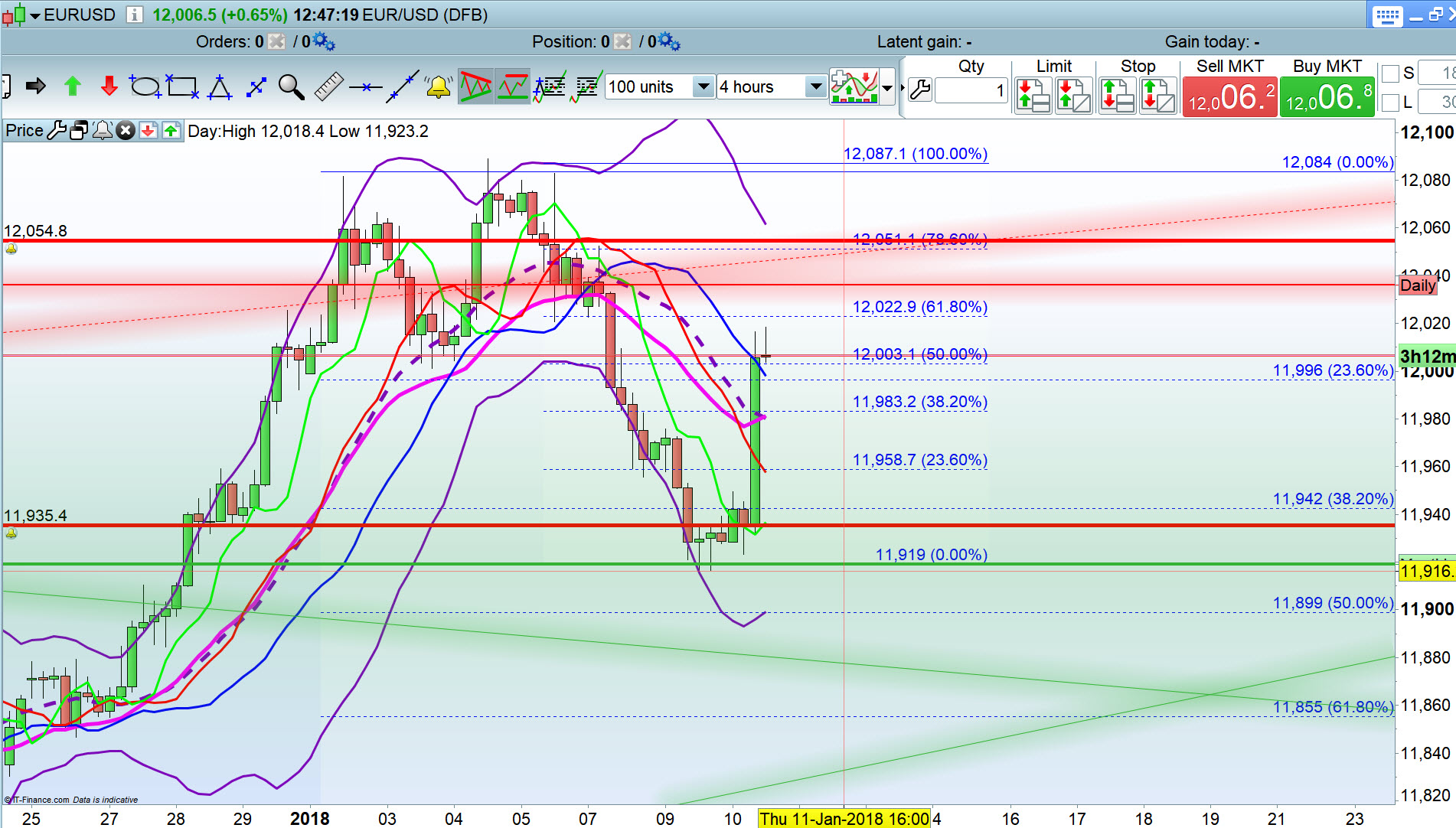Open the EURUSD instrument menu arrow
This screenshot has height=828, width=1456.
tap(35, 15)
